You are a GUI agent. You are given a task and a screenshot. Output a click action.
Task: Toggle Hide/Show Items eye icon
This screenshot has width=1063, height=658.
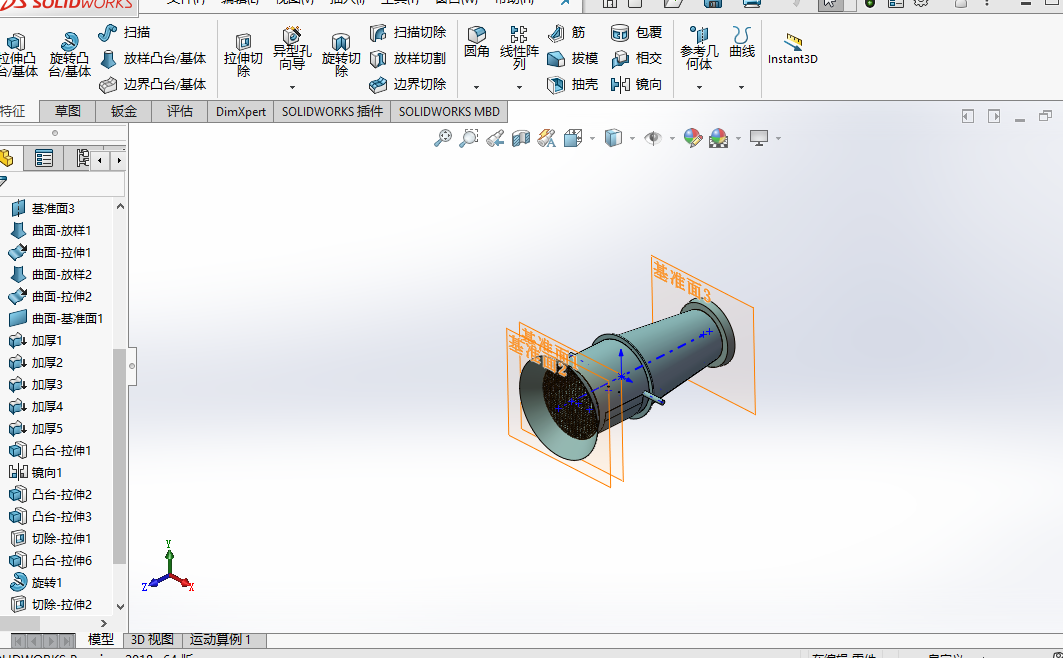(x=653, y=139)
